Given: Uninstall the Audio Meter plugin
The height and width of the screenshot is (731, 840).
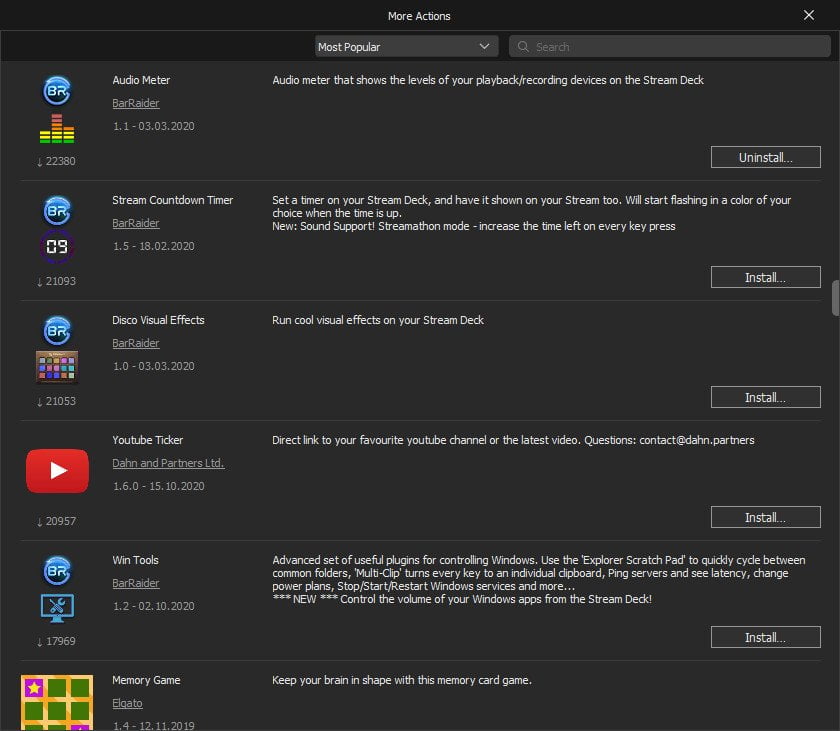Looking at the screenshot, I should [x=766, y=157].
